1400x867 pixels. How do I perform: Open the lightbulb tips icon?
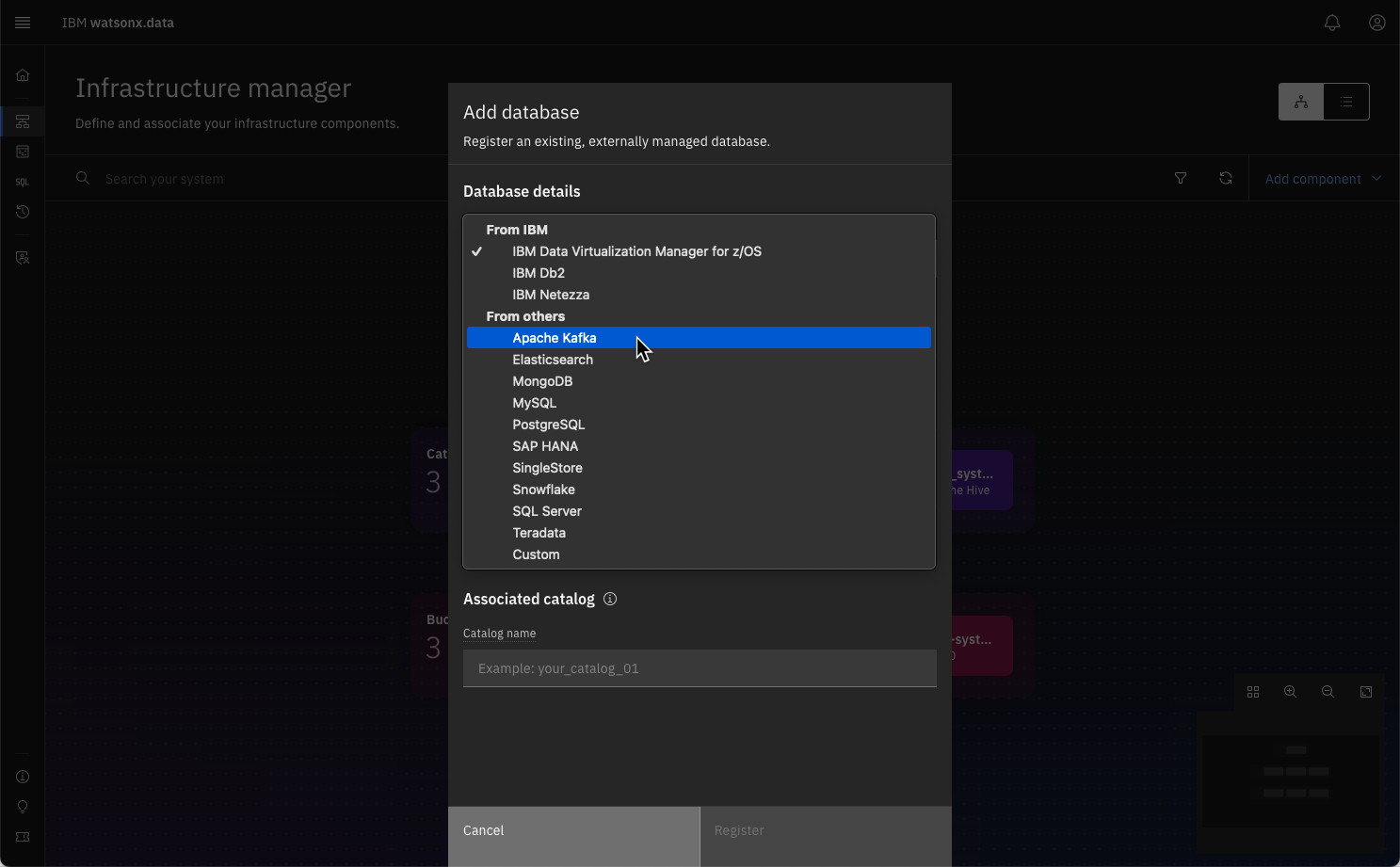coord(23,807)
